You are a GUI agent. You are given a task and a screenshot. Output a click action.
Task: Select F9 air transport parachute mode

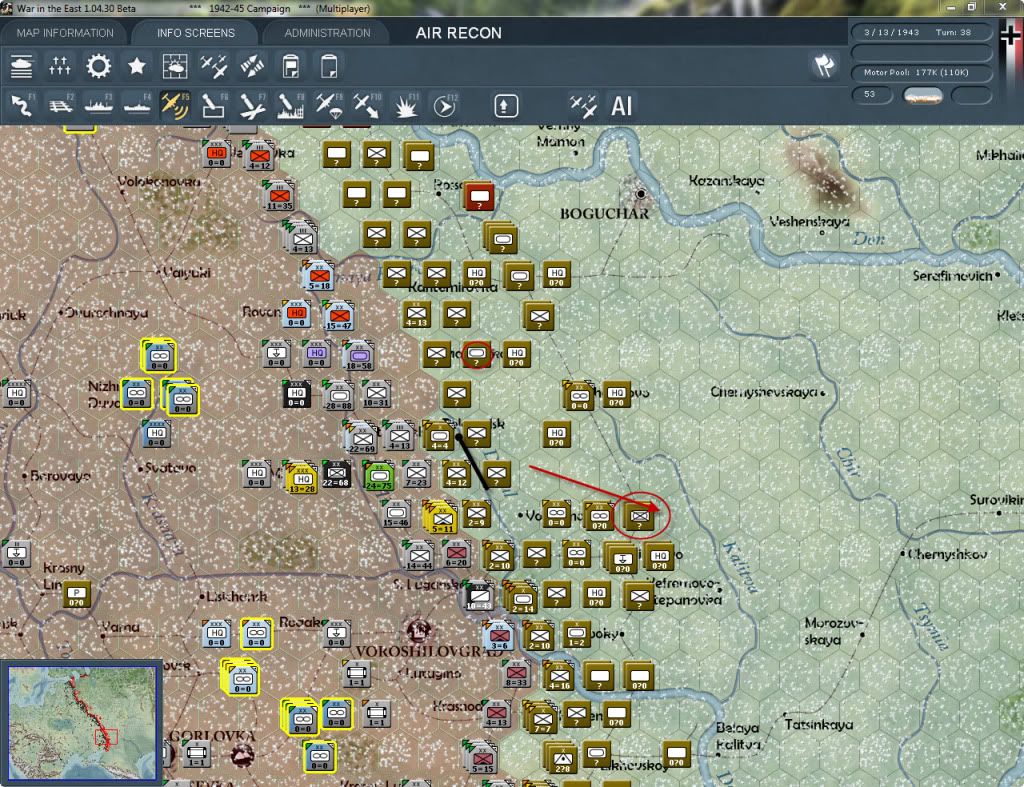328,106
